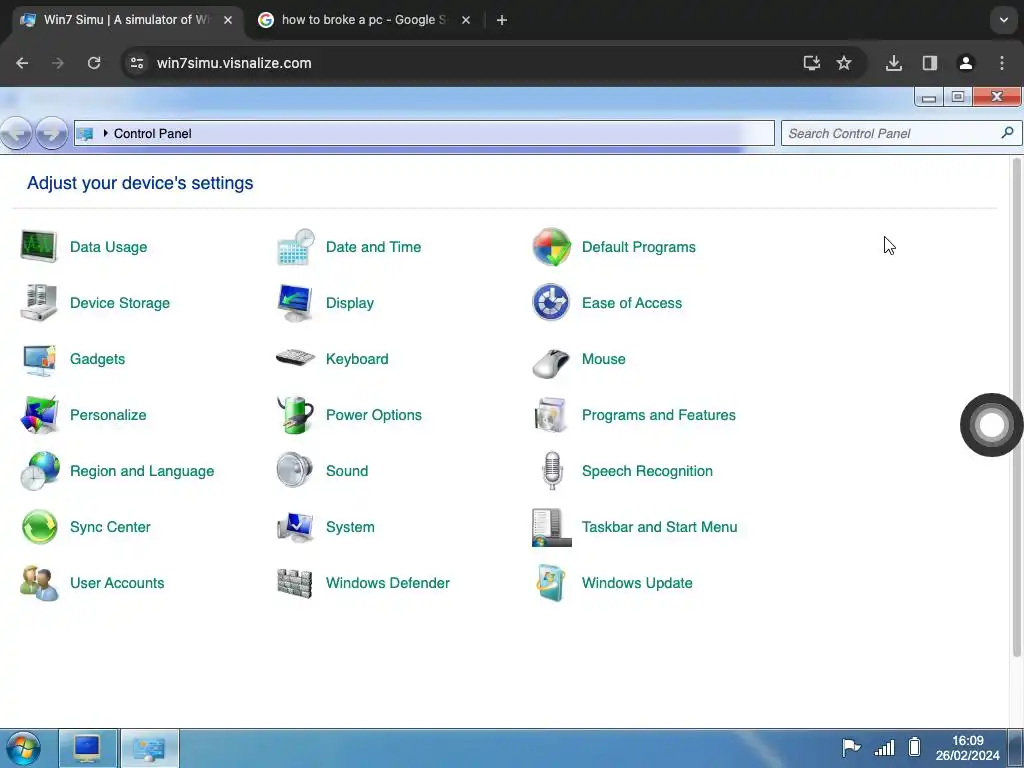Screen dimensions: 1024x768
Task: Open the Windows Update icon
Action: pyautogui.click(x=551, y=583)
